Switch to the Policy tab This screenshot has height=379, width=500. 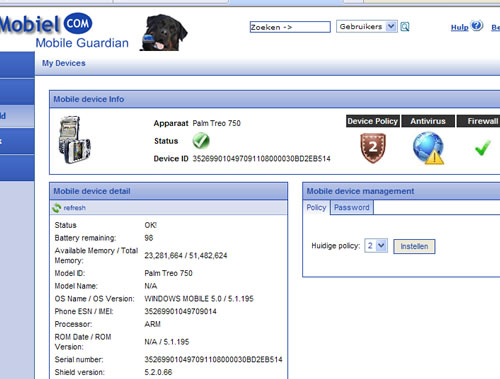click(x=316, y=207)
